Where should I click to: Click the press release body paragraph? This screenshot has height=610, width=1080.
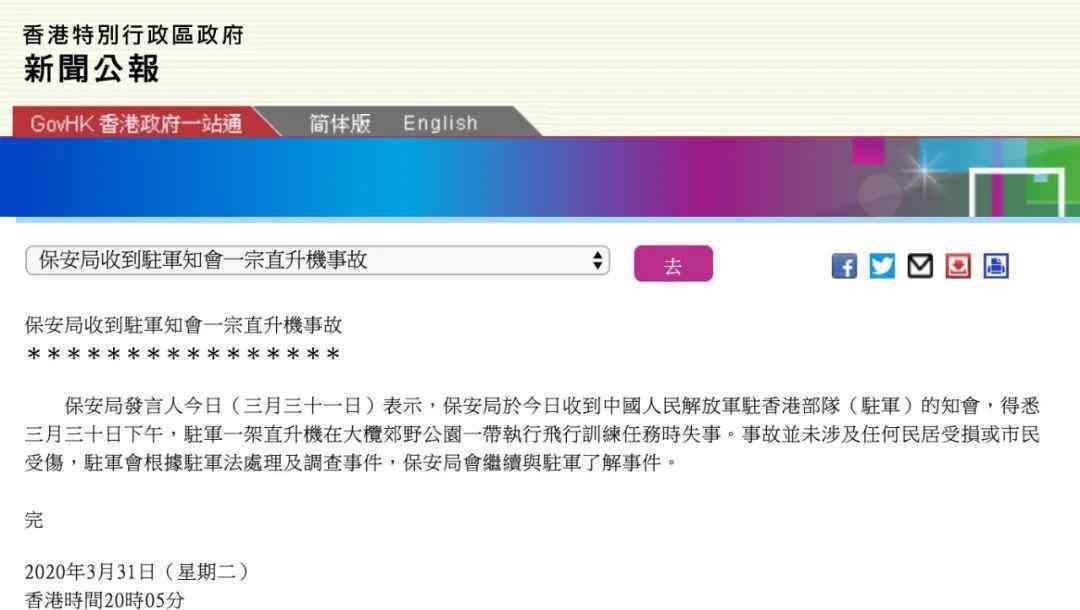pos(532,434)
